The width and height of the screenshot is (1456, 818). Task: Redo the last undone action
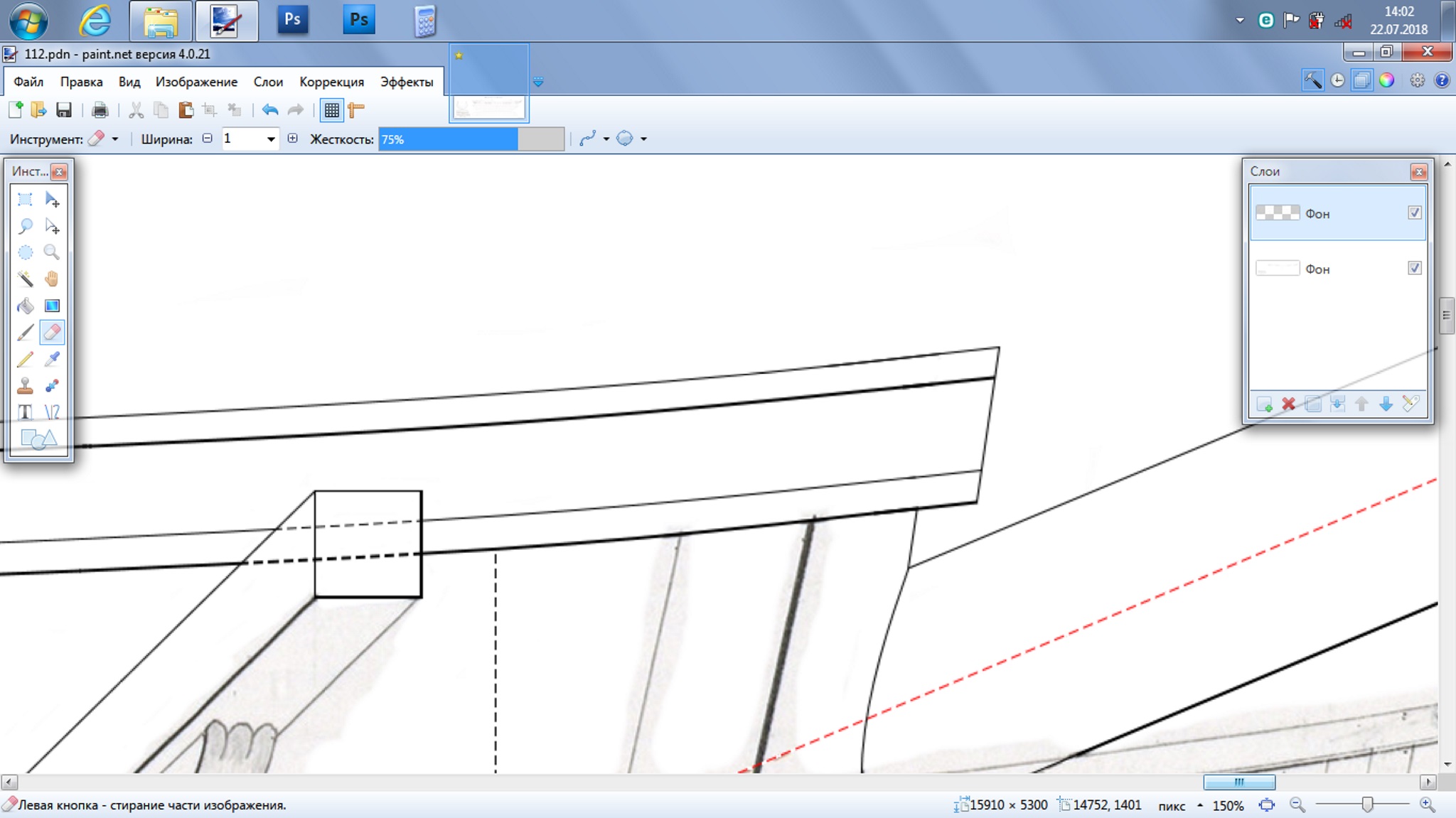pyautogui.click(x=296, y=109)
